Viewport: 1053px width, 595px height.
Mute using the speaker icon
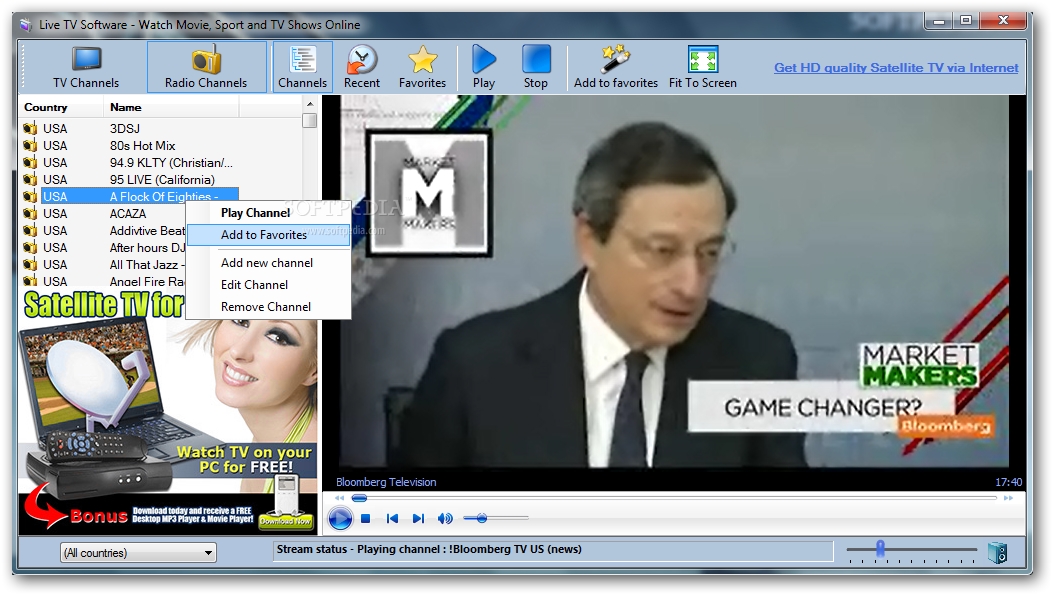click(445, 518)
